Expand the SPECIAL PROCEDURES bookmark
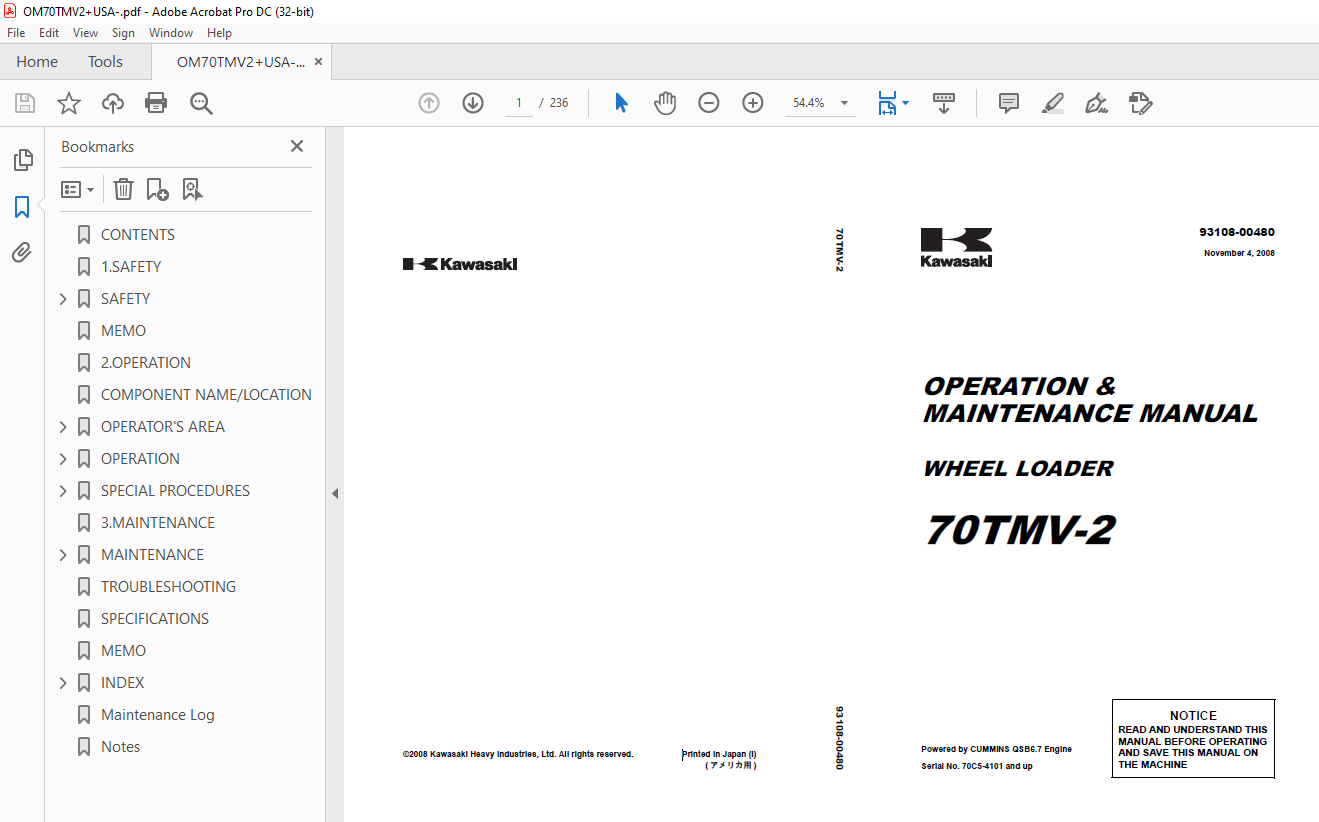Viewport: 1319px width, 822px height. pos(63,491)
